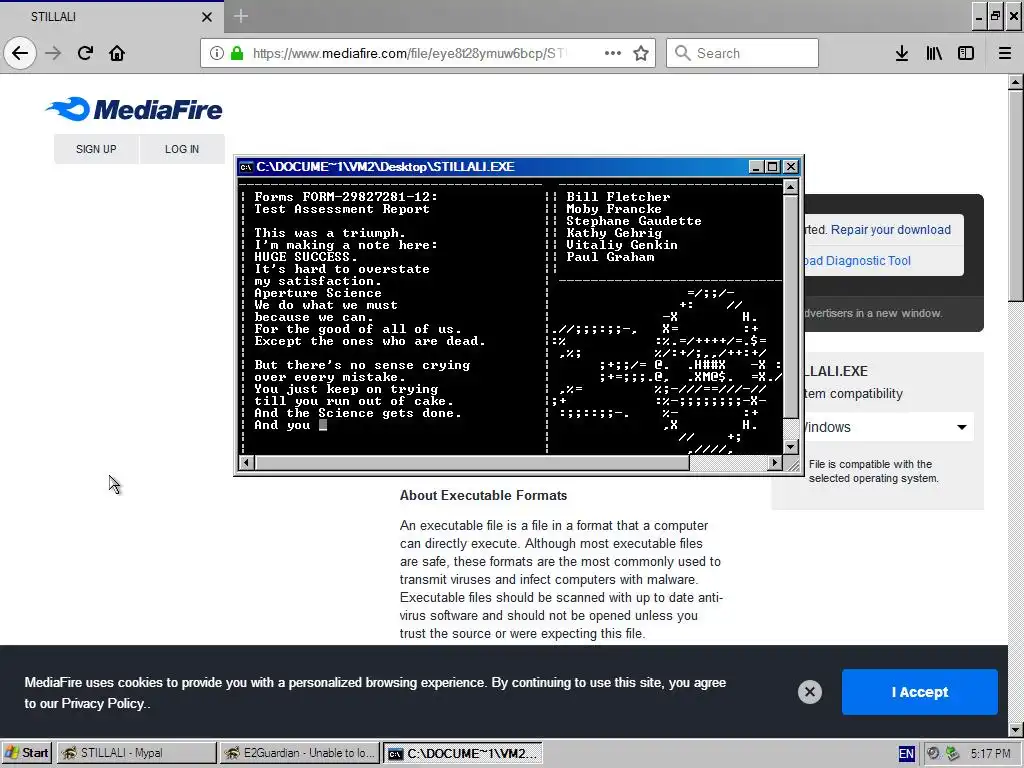Click the console up scroll arrow
The height and width of the screenshot is (768, 1024).
point(790,187)
